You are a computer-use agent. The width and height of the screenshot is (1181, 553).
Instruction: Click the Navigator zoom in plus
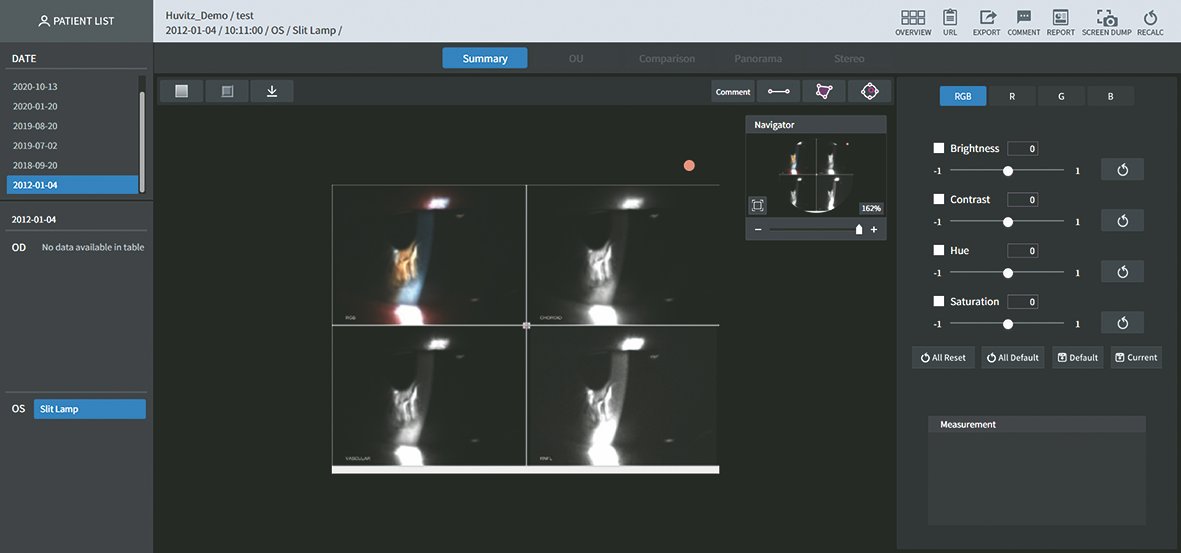874,230
